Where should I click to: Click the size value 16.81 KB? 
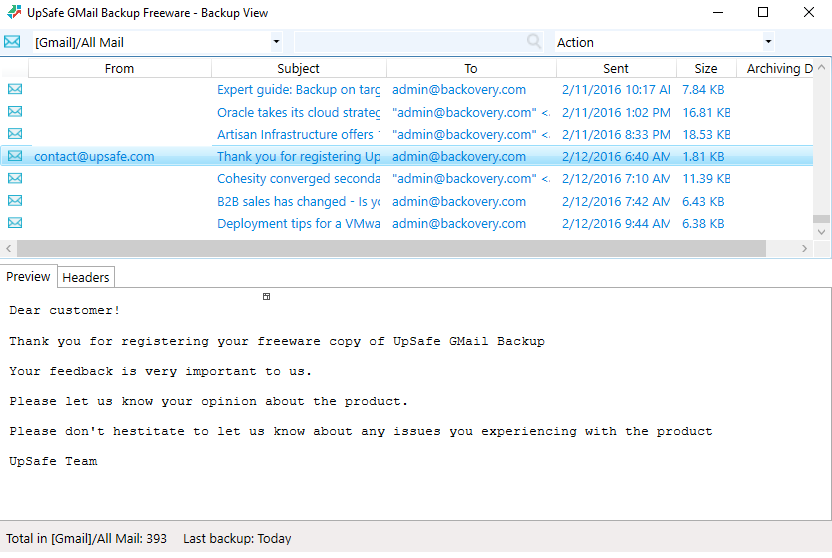tap(706, 112)
